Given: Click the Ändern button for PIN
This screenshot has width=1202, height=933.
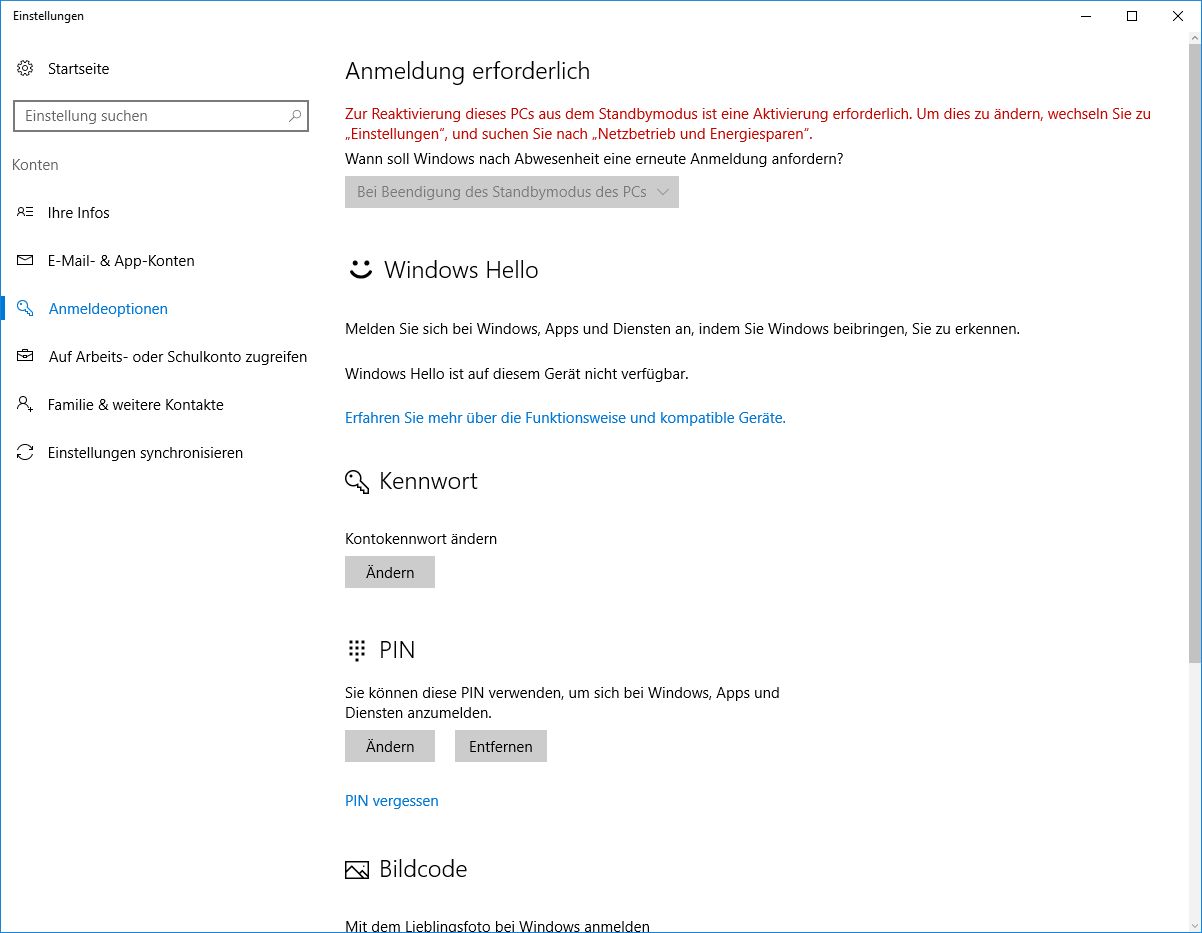Looking at the screenshot, I should [x=390, y=746].
